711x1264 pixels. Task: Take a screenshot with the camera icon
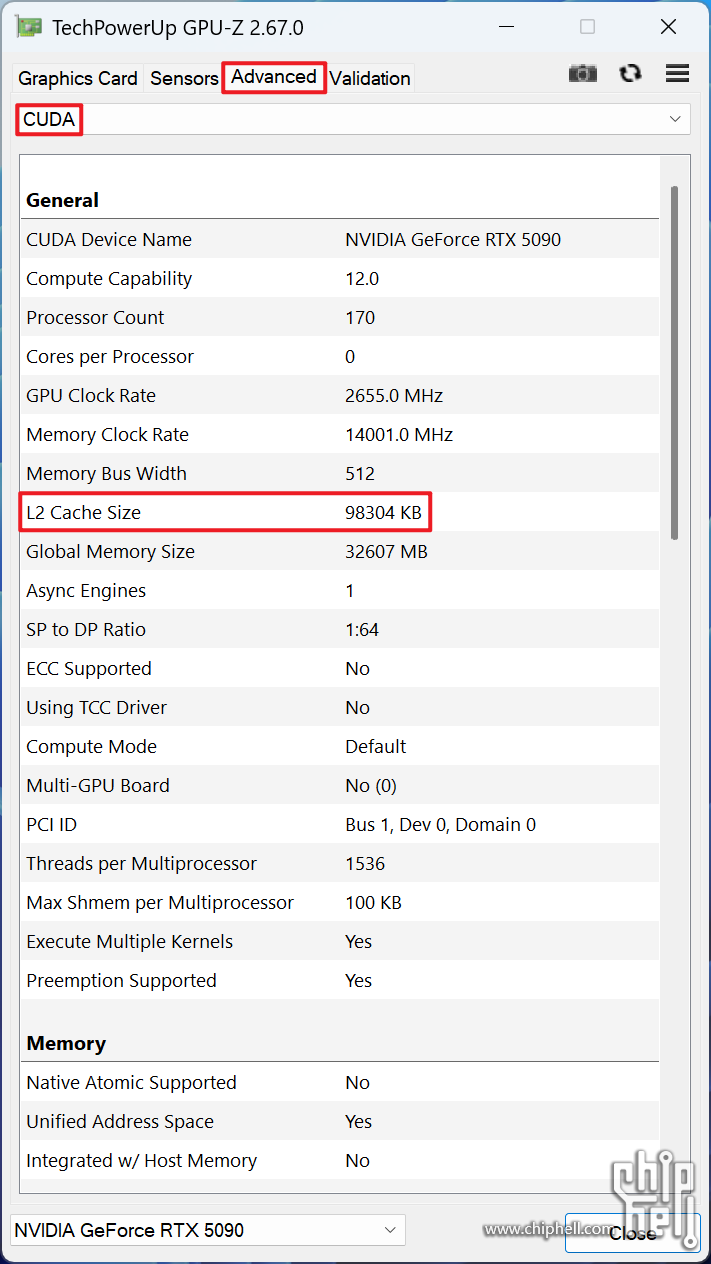click(x=583, y=74)
